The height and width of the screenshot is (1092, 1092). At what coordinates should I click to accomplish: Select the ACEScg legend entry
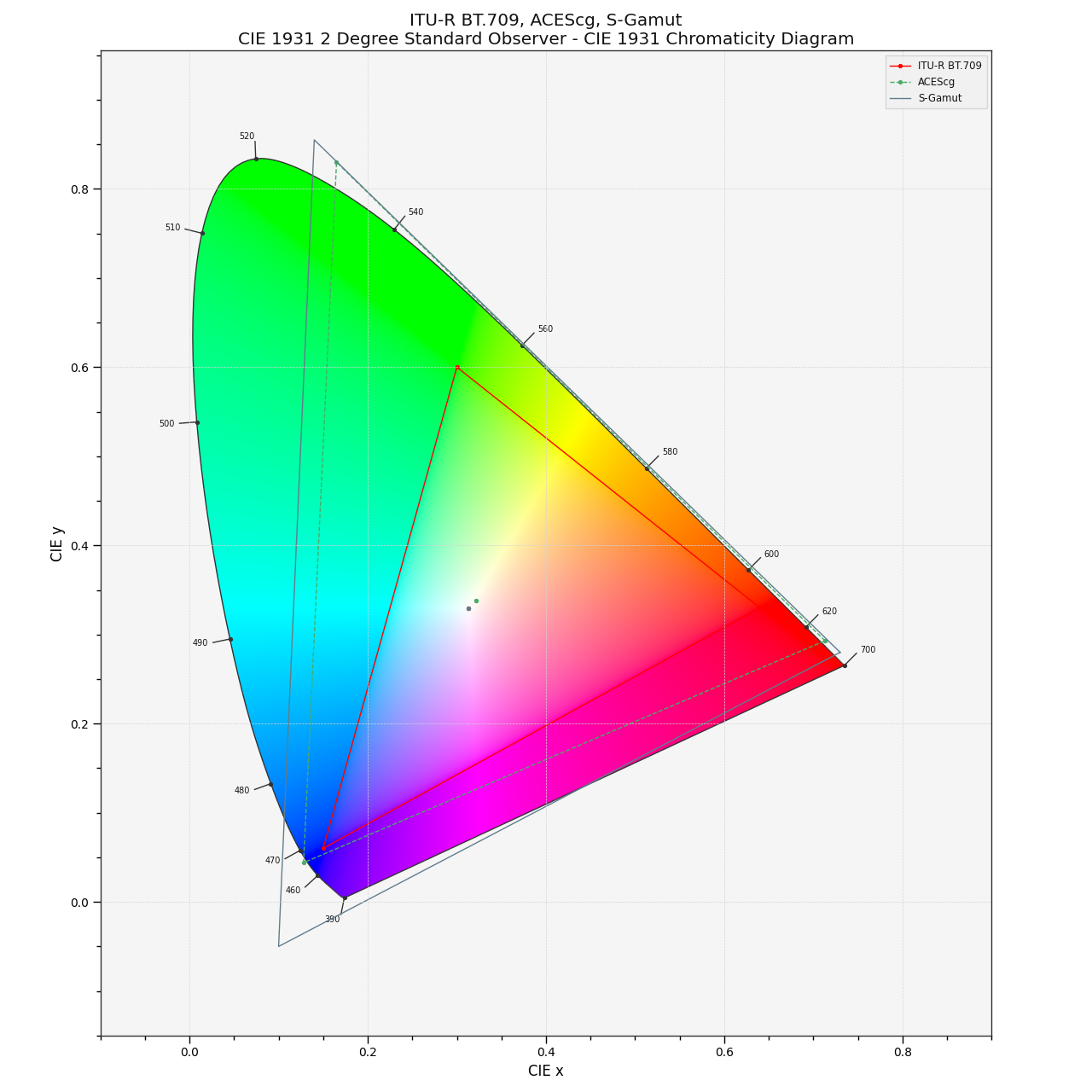936,82
